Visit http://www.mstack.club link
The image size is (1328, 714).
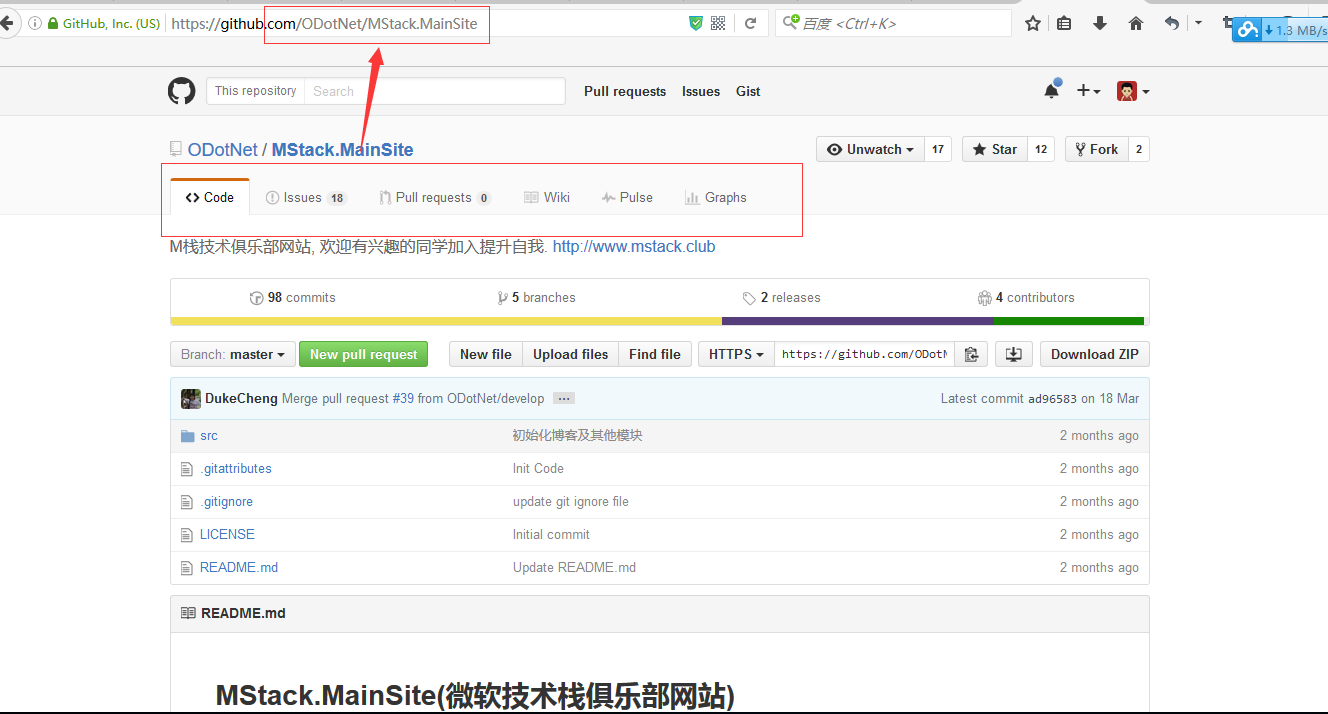[634, 246]
